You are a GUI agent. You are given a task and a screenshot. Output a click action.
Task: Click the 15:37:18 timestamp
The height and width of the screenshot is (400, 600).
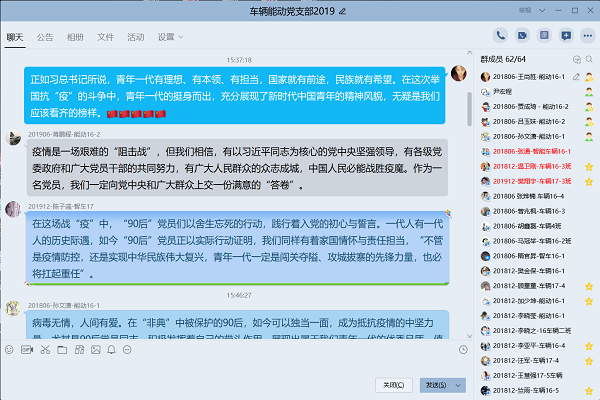click(239, 60)
